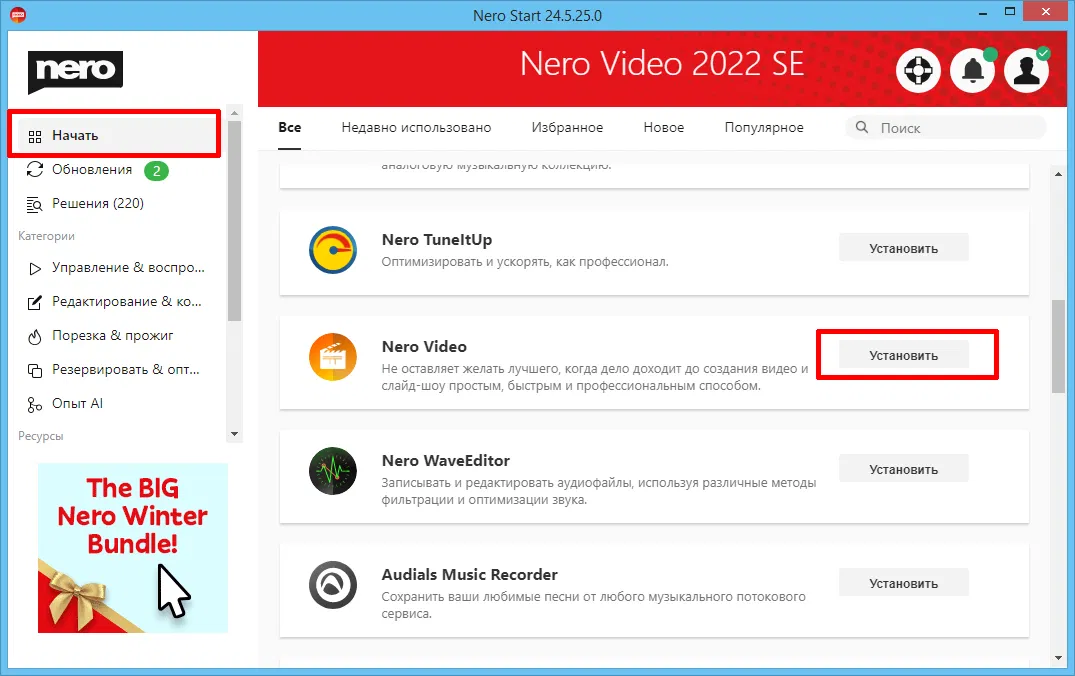Click the flame icon beside Порезка & прожиг
This screenshot has width=1075, height=676.
point(34,337)
